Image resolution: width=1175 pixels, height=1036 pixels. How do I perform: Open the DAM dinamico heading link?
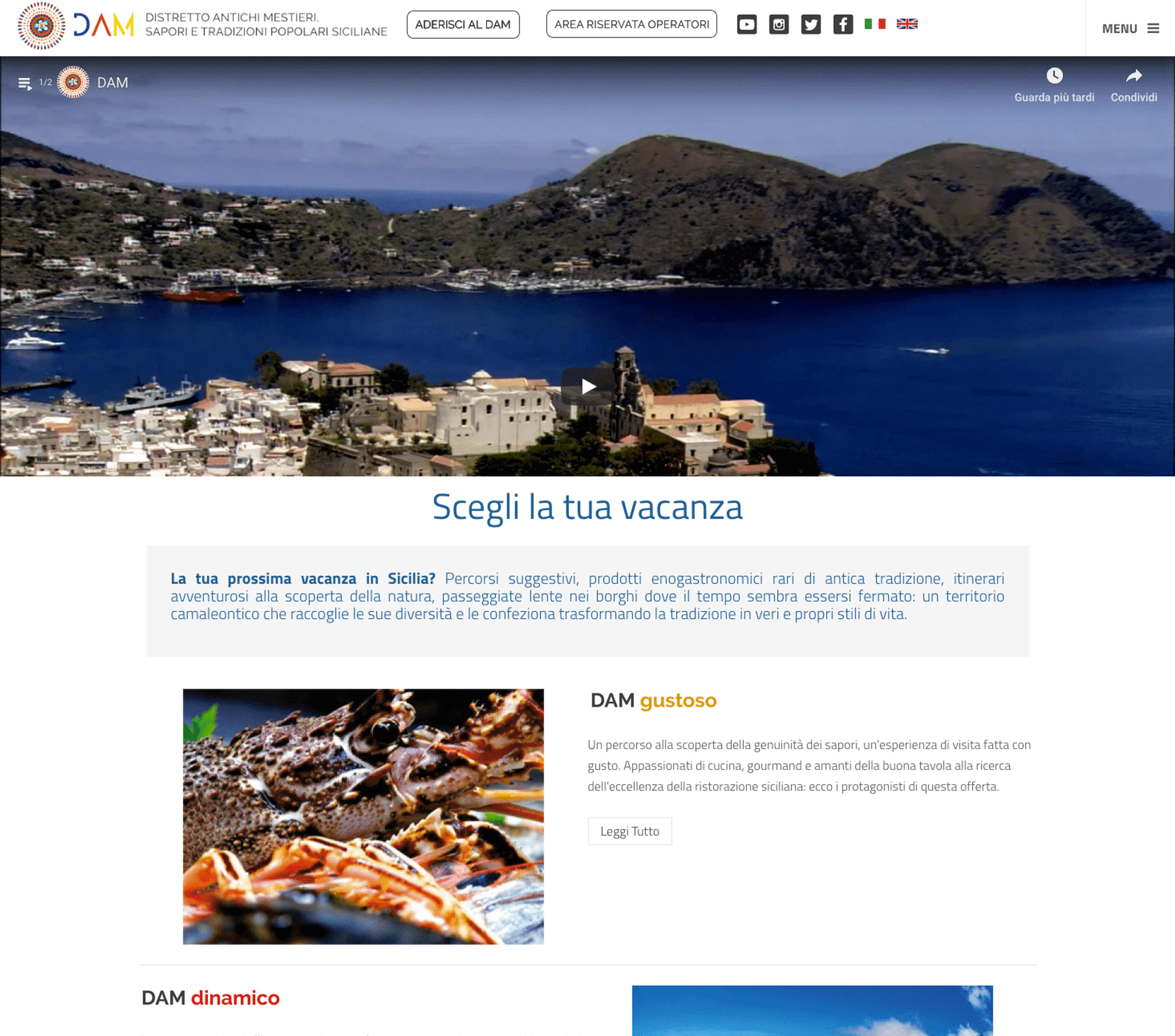(211, 997)
